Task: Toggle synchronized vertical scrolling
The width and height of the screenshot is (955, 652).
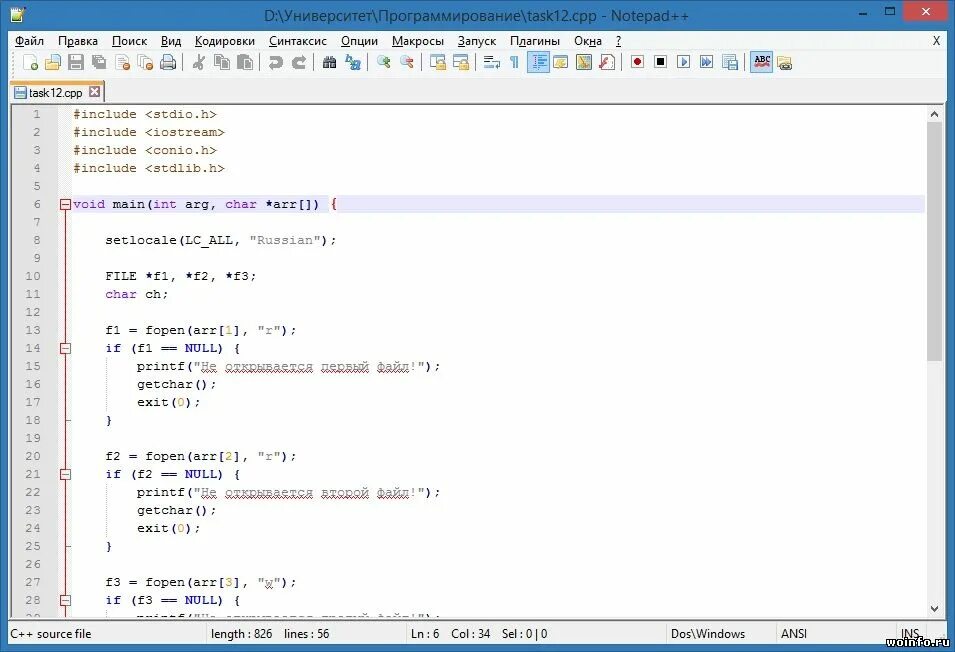Action: (437, 62)
